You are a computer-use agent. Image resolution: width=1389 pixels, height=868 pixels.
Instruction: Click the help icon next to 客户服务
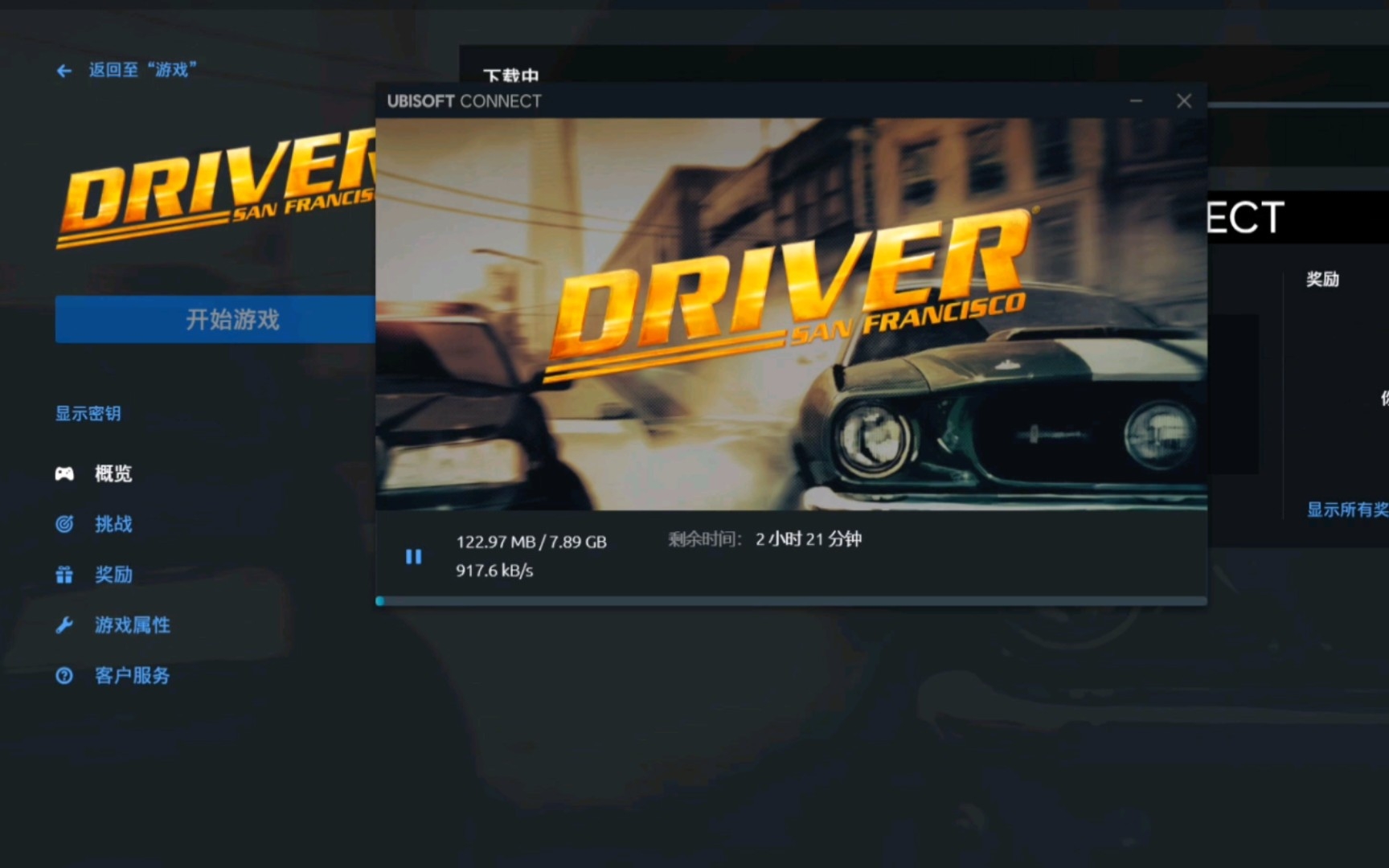64,676
